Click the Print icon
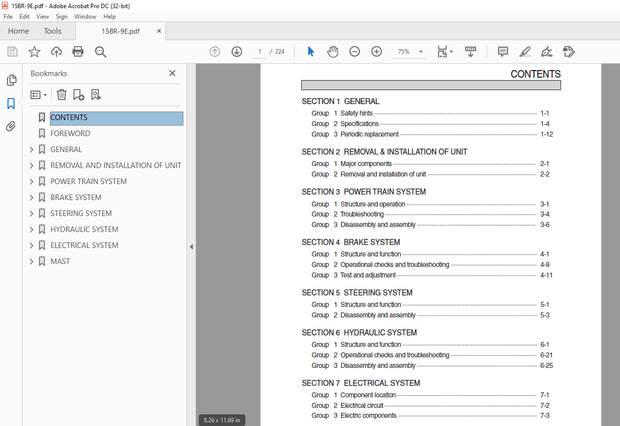 click(x=78, y=51)
